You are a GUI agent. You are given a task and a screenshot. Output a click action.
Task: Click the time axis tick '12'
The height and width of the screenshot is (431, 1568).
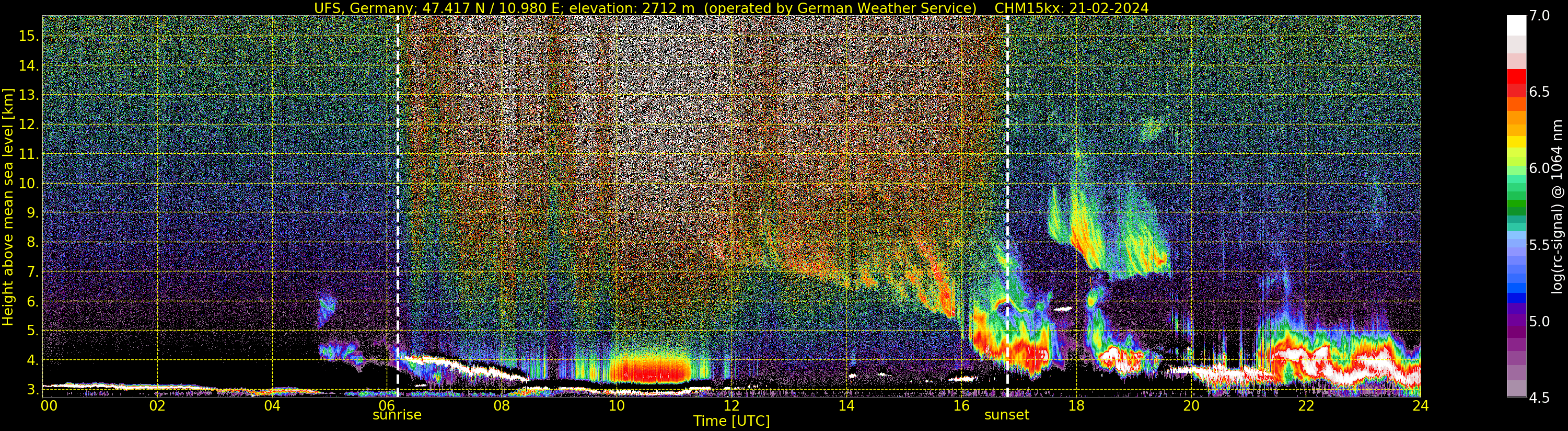click(731, 405)
